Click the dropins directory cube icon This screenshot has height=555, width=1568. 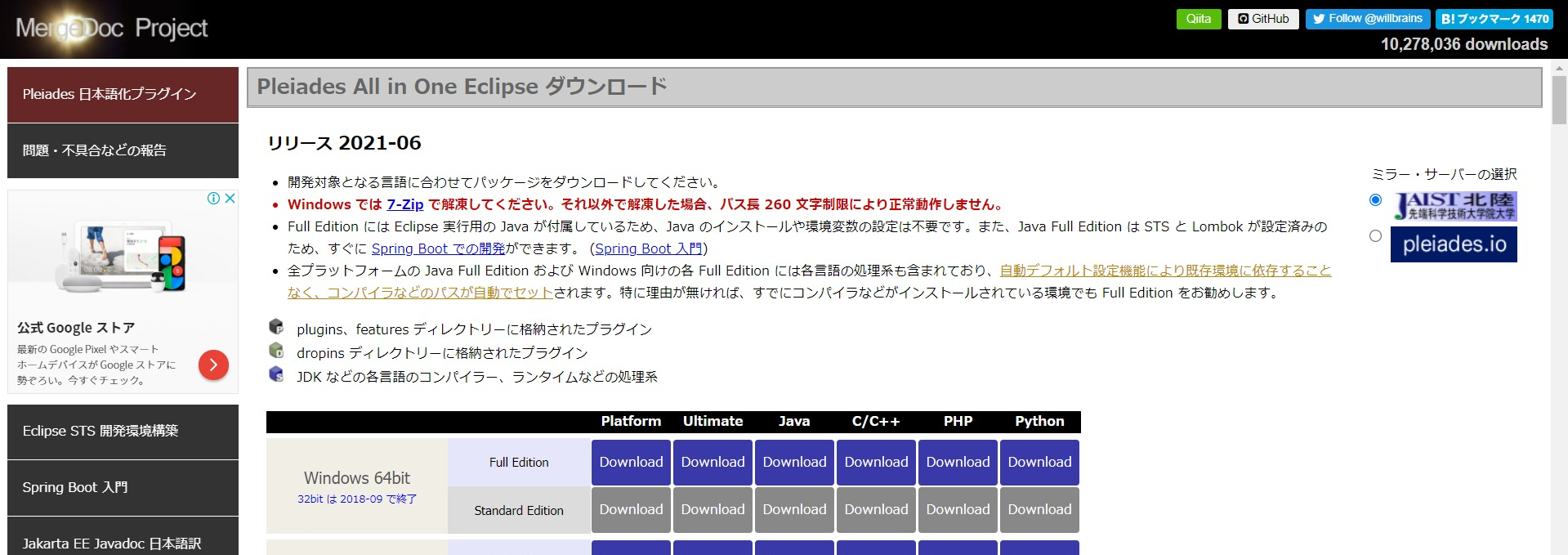[x=276, y=351]
